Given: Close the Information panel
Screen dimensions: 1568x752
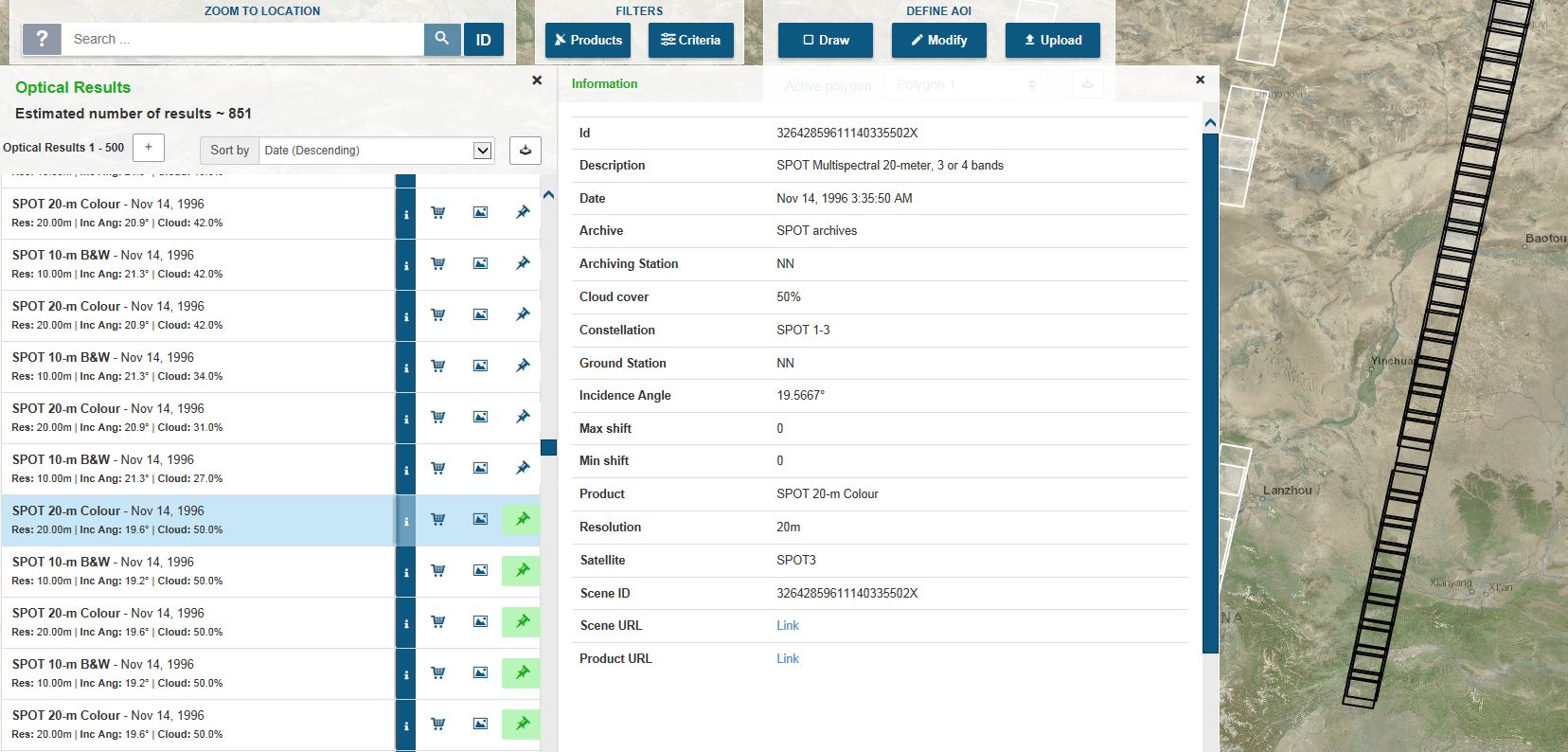Looking at the screenshot, I should tap(1200, 80).
